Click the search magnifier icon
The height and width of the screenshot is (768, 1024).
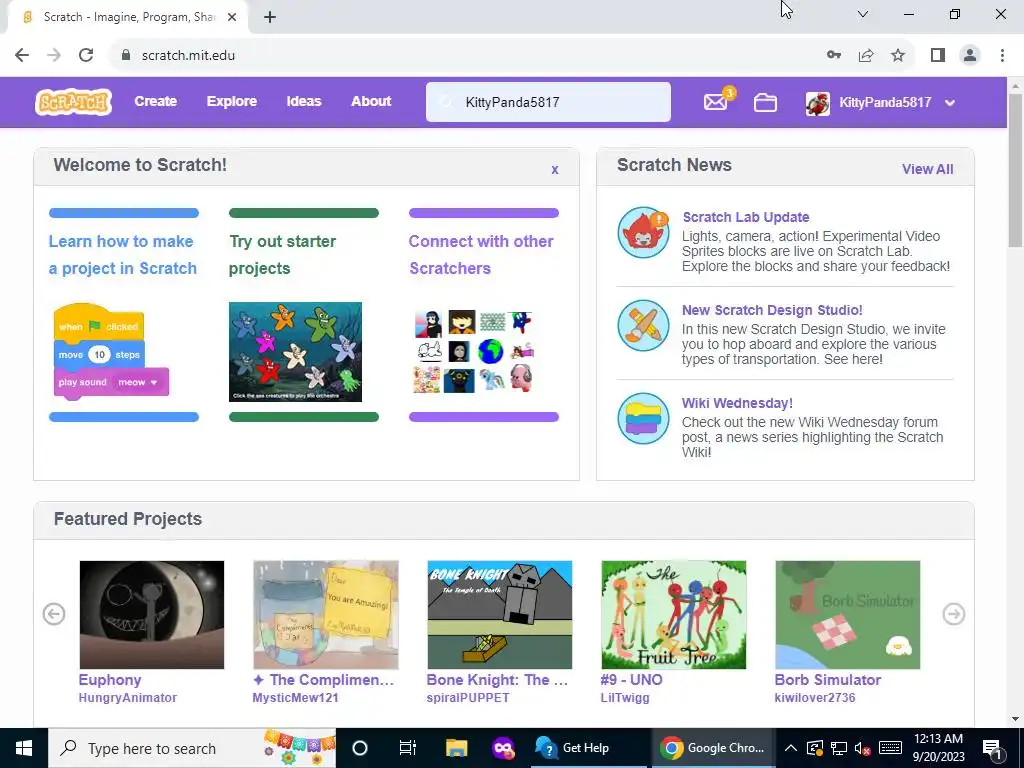coord(445,102)
